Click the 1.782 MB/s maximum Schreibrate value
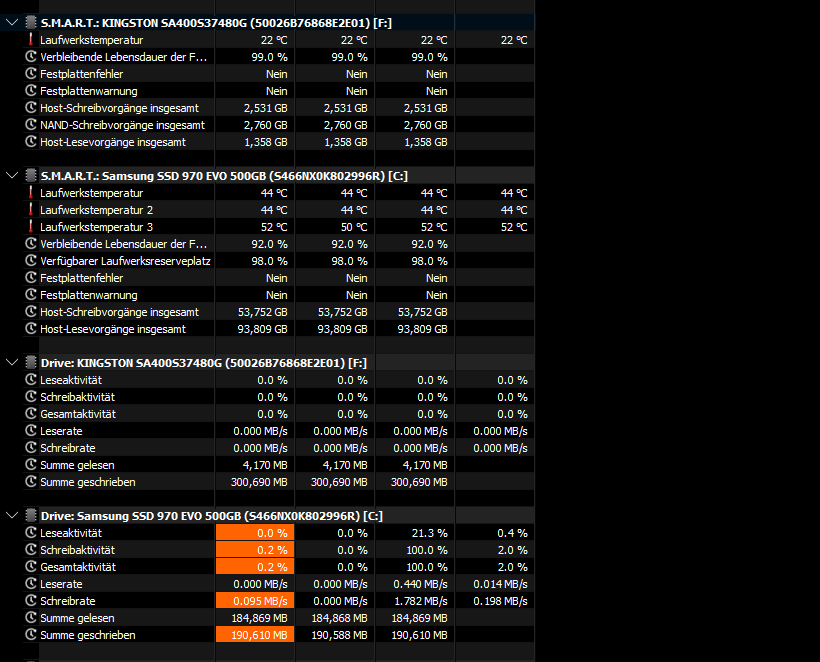820x662 pixels. [x=420, y=601]
